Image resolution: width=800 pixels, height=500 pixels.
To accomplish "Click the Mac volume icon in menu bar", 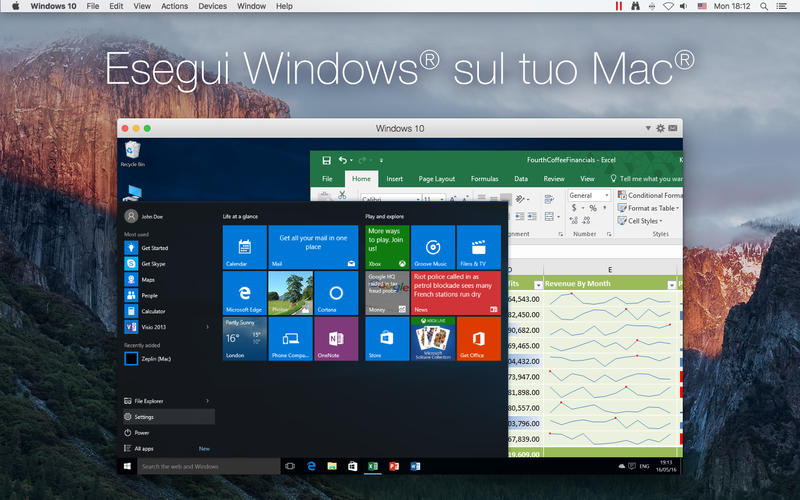I will [684, 6].
